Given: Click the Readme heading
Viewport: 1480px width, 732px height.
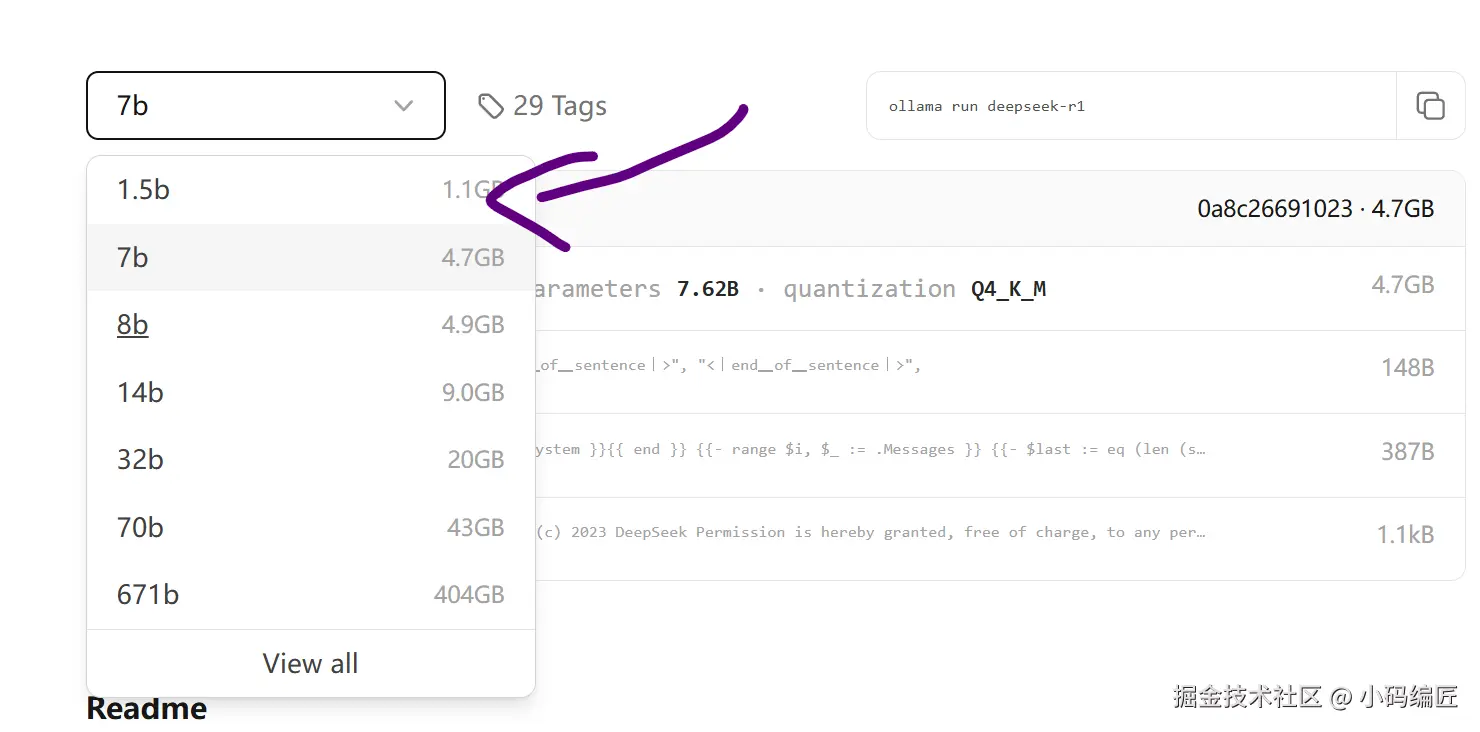Looking at the screenshot, I should pos(147,709).
